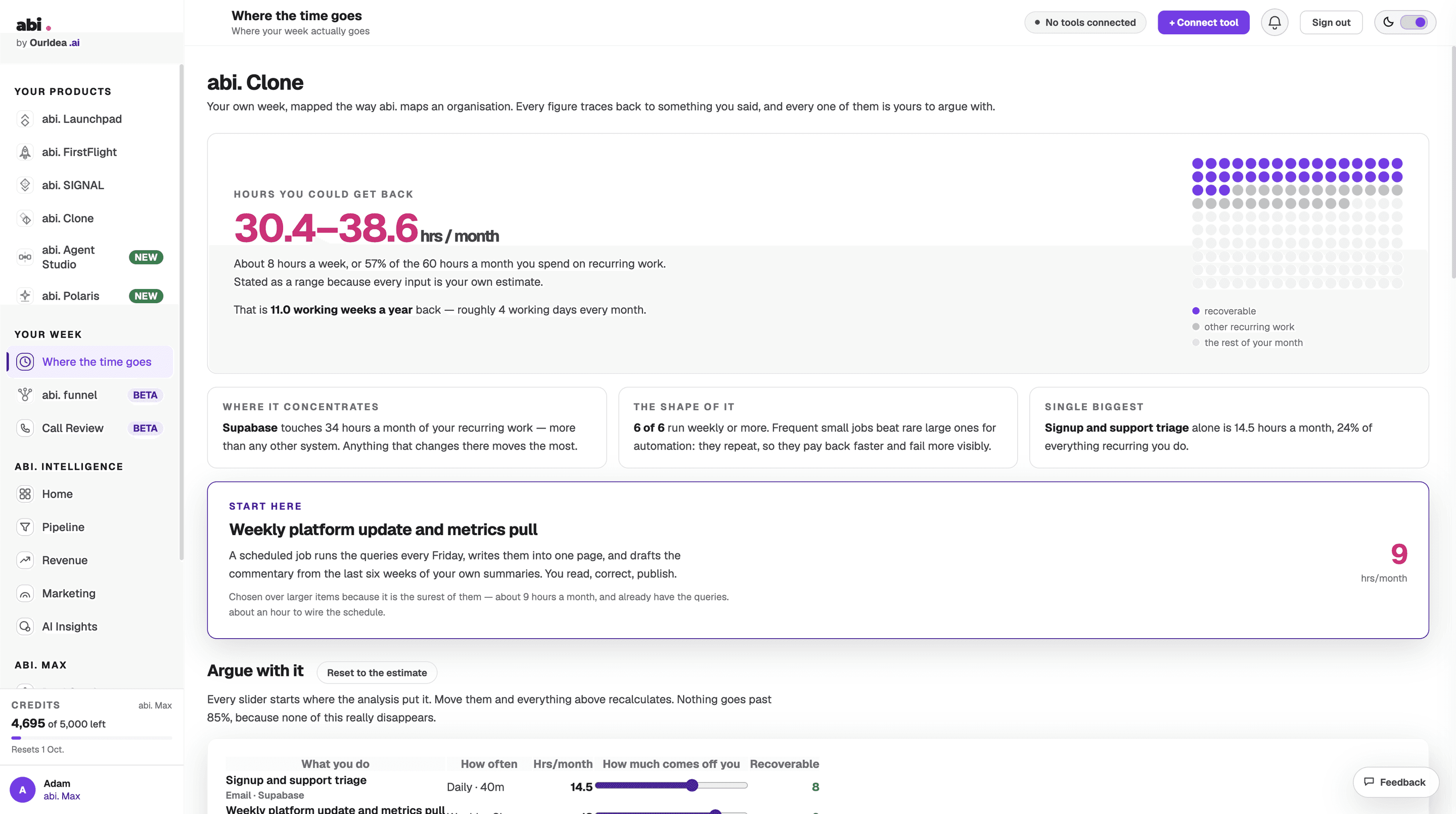Open the Pipeline funnel icon
The width and height of the screenshot is (1456, 814).
25,528
